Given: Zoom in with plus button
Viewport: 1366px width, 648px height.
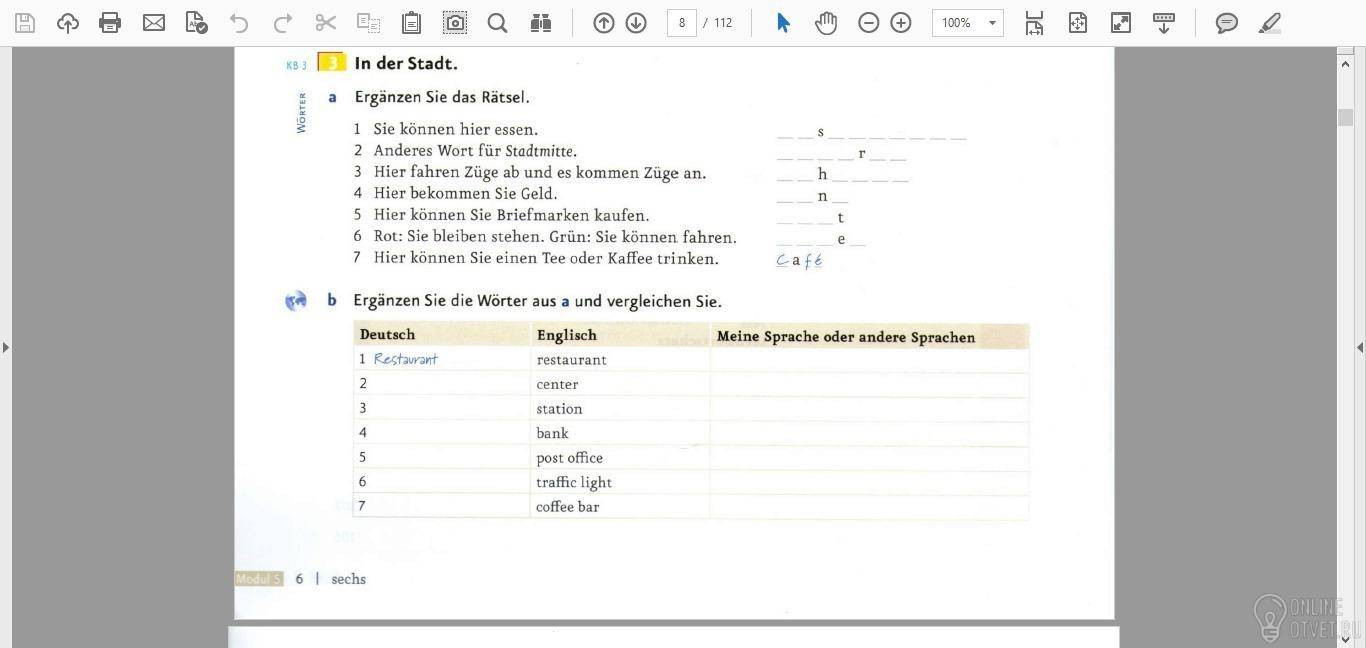Looking at the screenshot, I should pos(901,22).
